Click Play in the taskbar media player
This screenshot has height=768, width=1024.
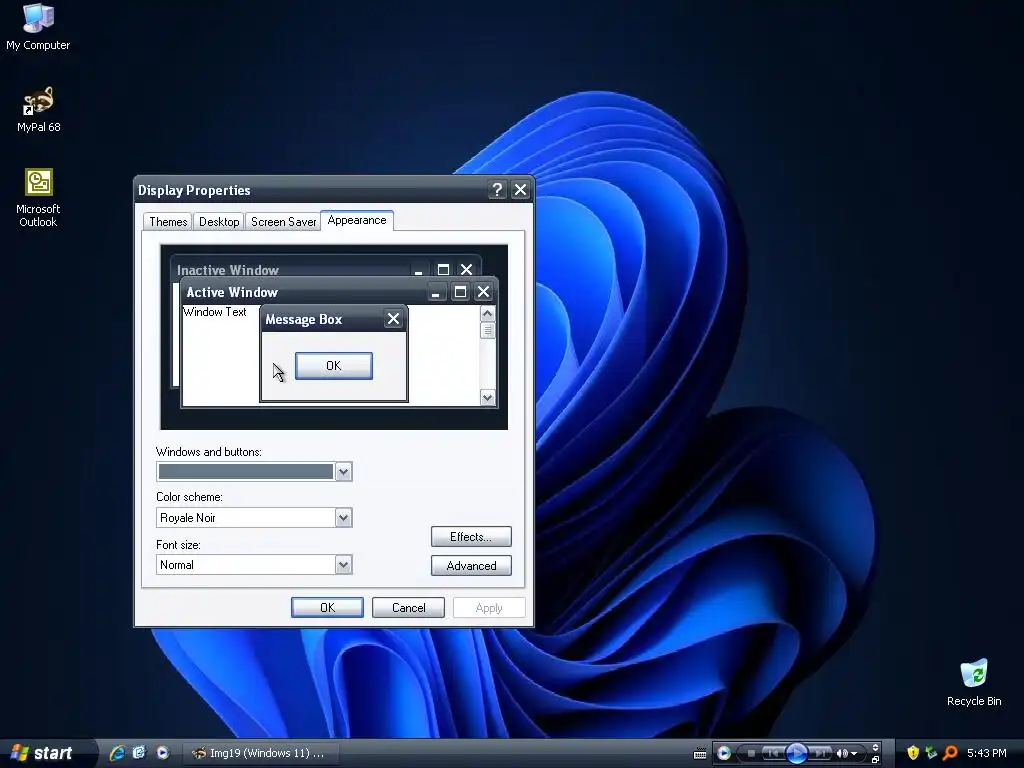point(797,753)
